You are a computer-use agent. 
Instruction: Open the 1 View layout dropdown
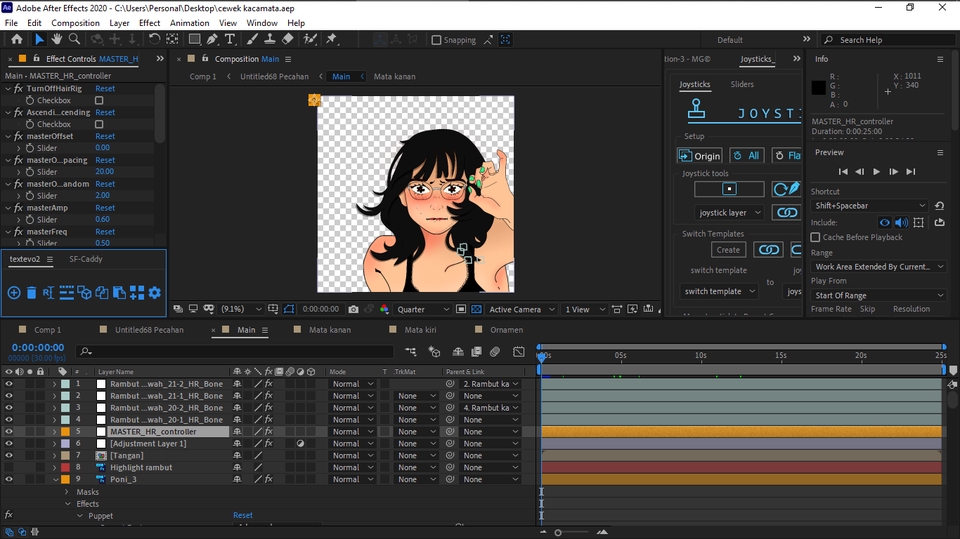coord(585,309)
